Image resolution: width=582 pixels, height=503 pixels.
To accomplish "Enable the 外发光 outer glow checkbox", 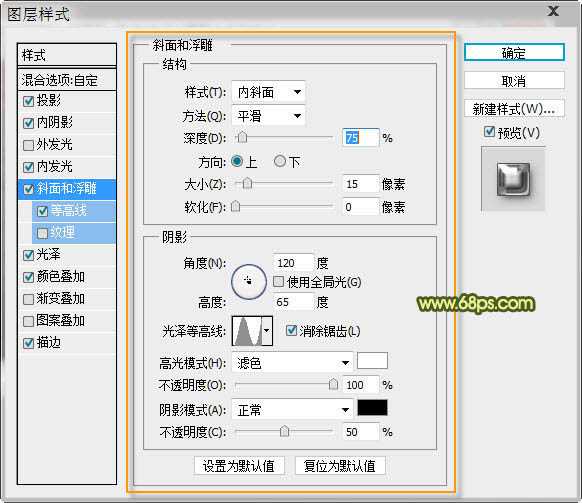I will pyautogui.click(x=29, y=145).
